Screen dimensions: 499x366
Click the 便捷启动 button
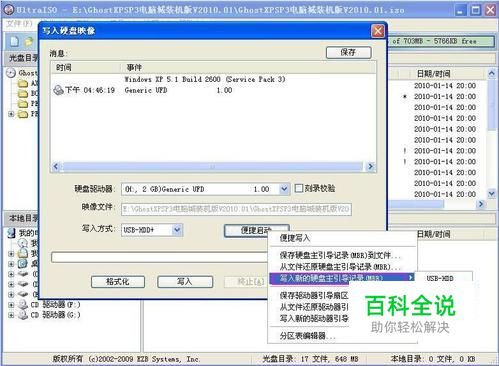tap(256, 230)
